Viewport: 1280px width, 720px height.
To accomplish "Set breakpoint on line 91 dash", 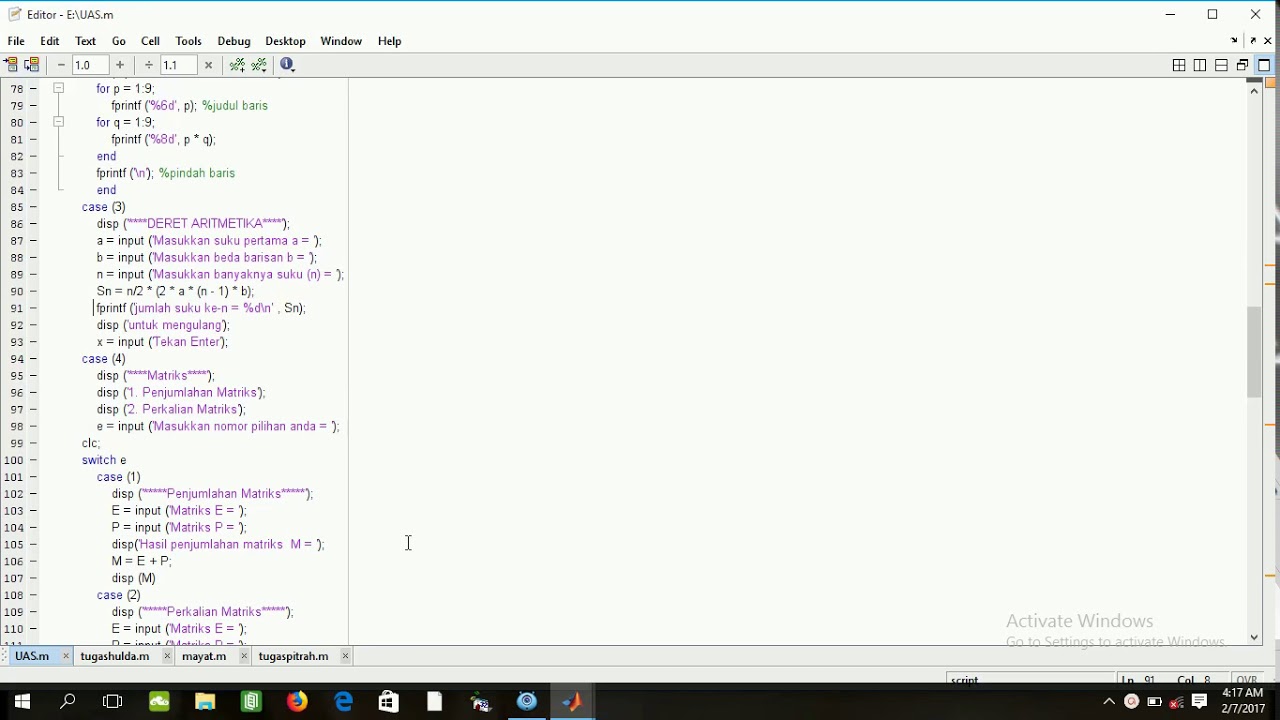I will pos(33,308).
